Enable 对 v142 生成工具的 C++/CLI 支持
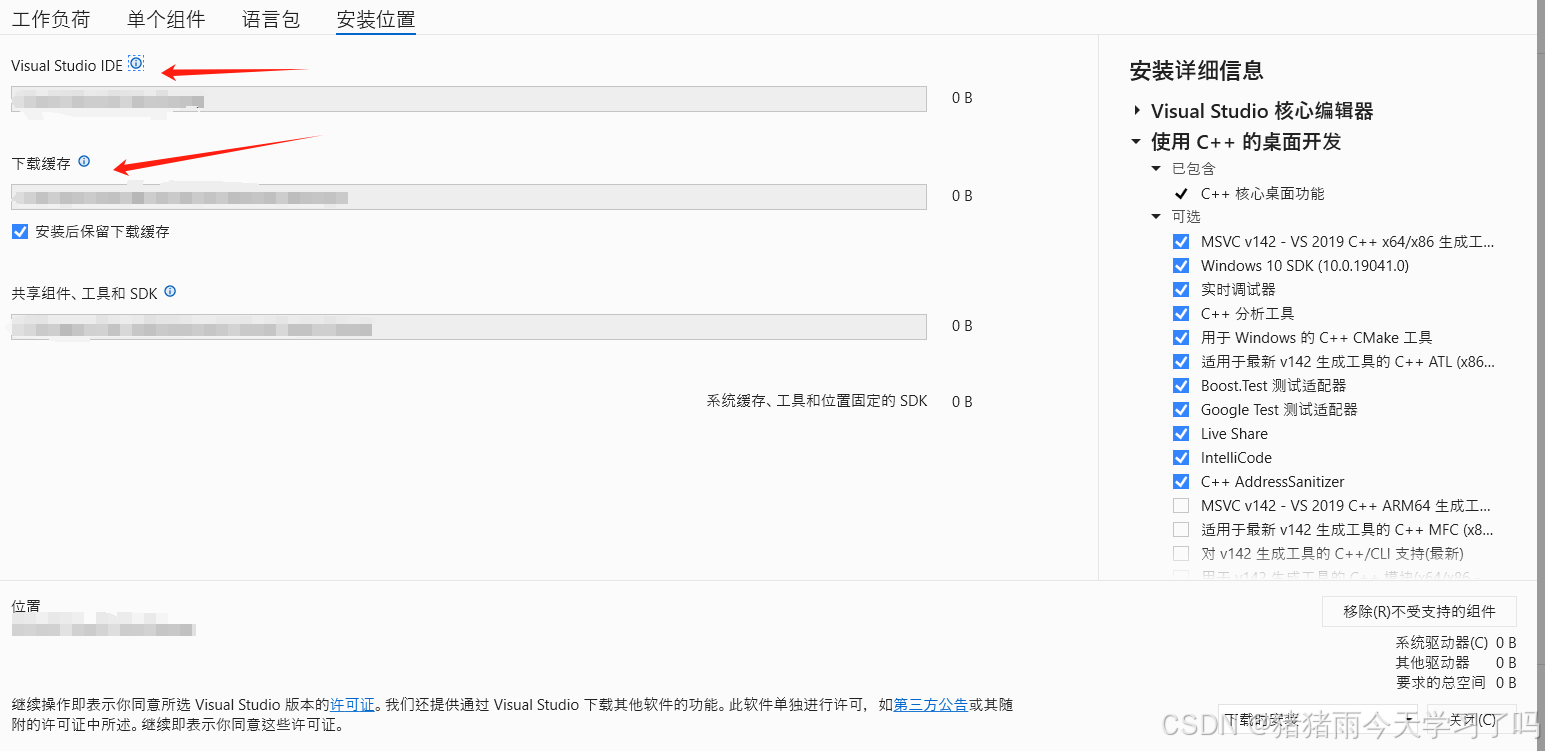Image resolution: width=1545 pixels, height=751 pixels. (1181, 554)
